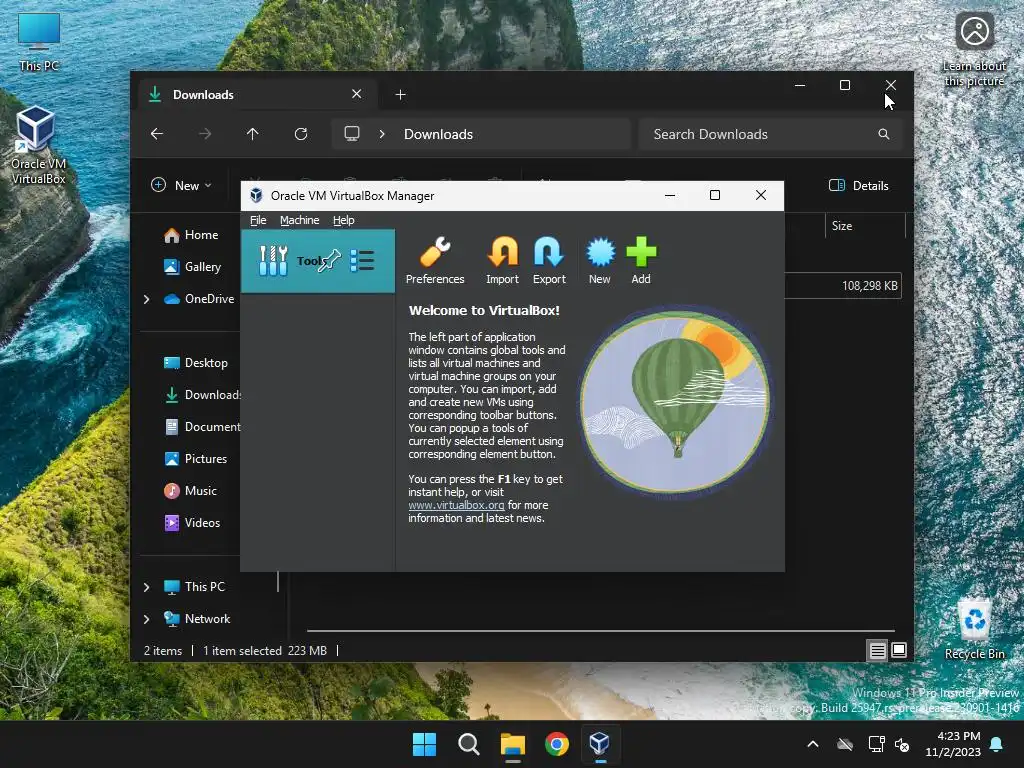Show hidden system tray icons
This screenshot has height=768, width=1024.
point(812,744)
